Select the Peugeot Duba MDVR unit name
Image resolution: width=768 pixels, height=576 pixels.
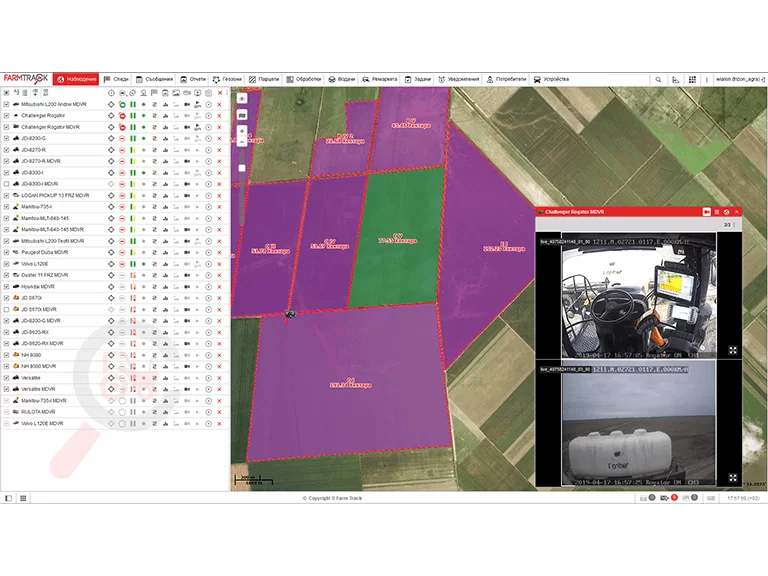(x=45, y=253)
